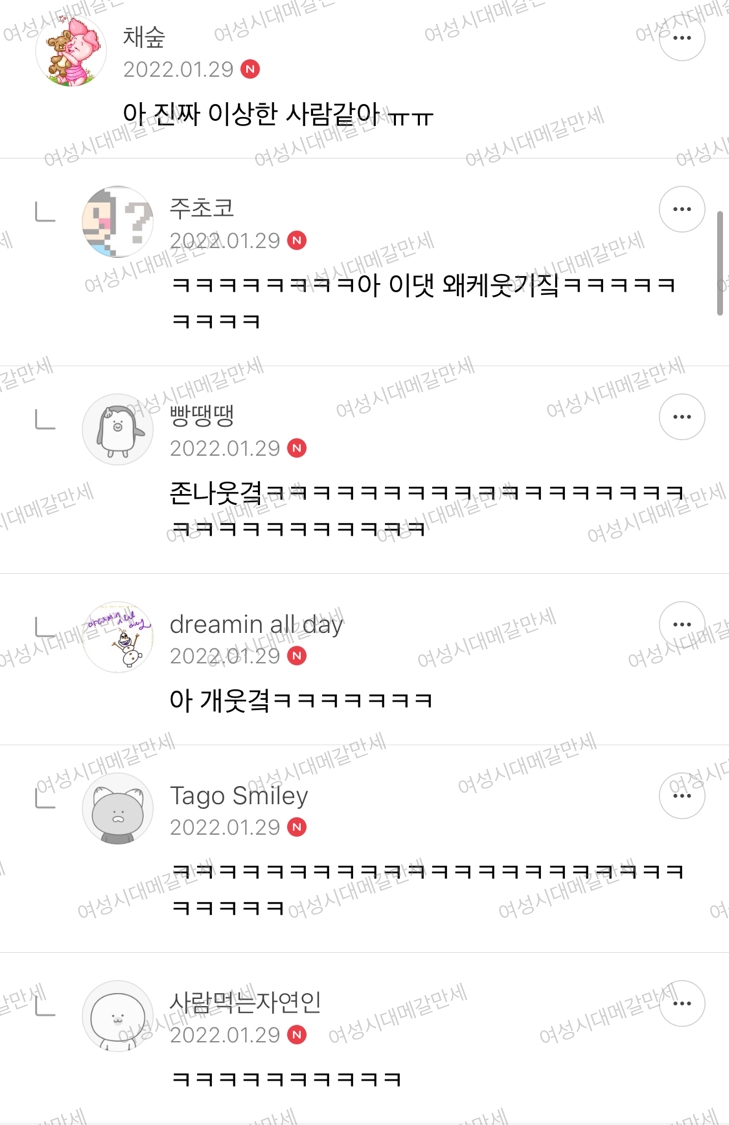Click username dreamin all day
729x1125 pixels.
256,624
